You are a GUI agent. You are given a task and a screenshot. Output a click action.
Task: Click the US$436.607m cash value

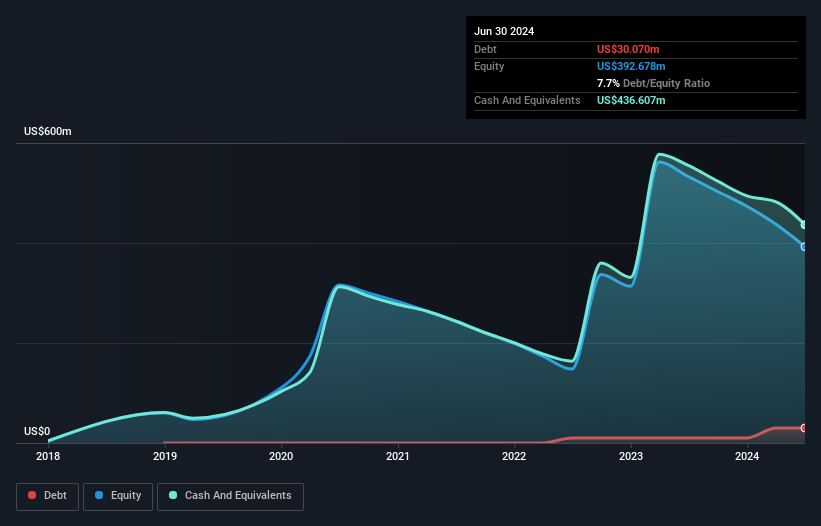pyautogui.click(x=631, y=100)
